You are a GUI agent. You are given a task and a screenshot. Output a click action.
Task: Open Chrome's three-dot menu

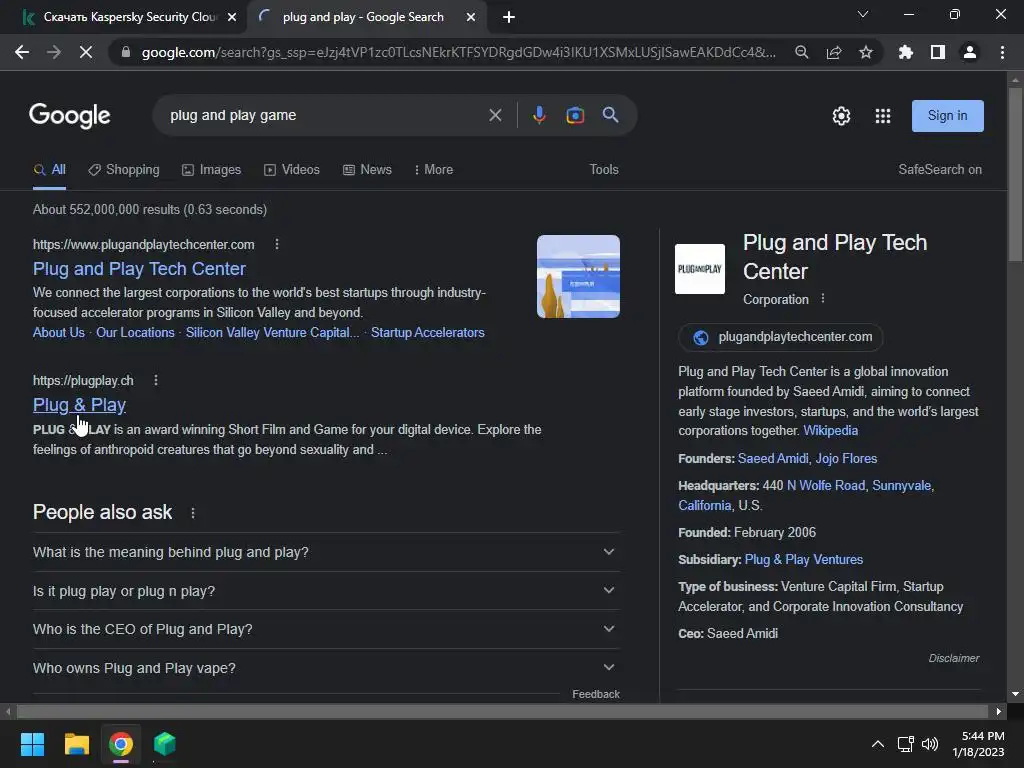click(x=1002, y=52)
